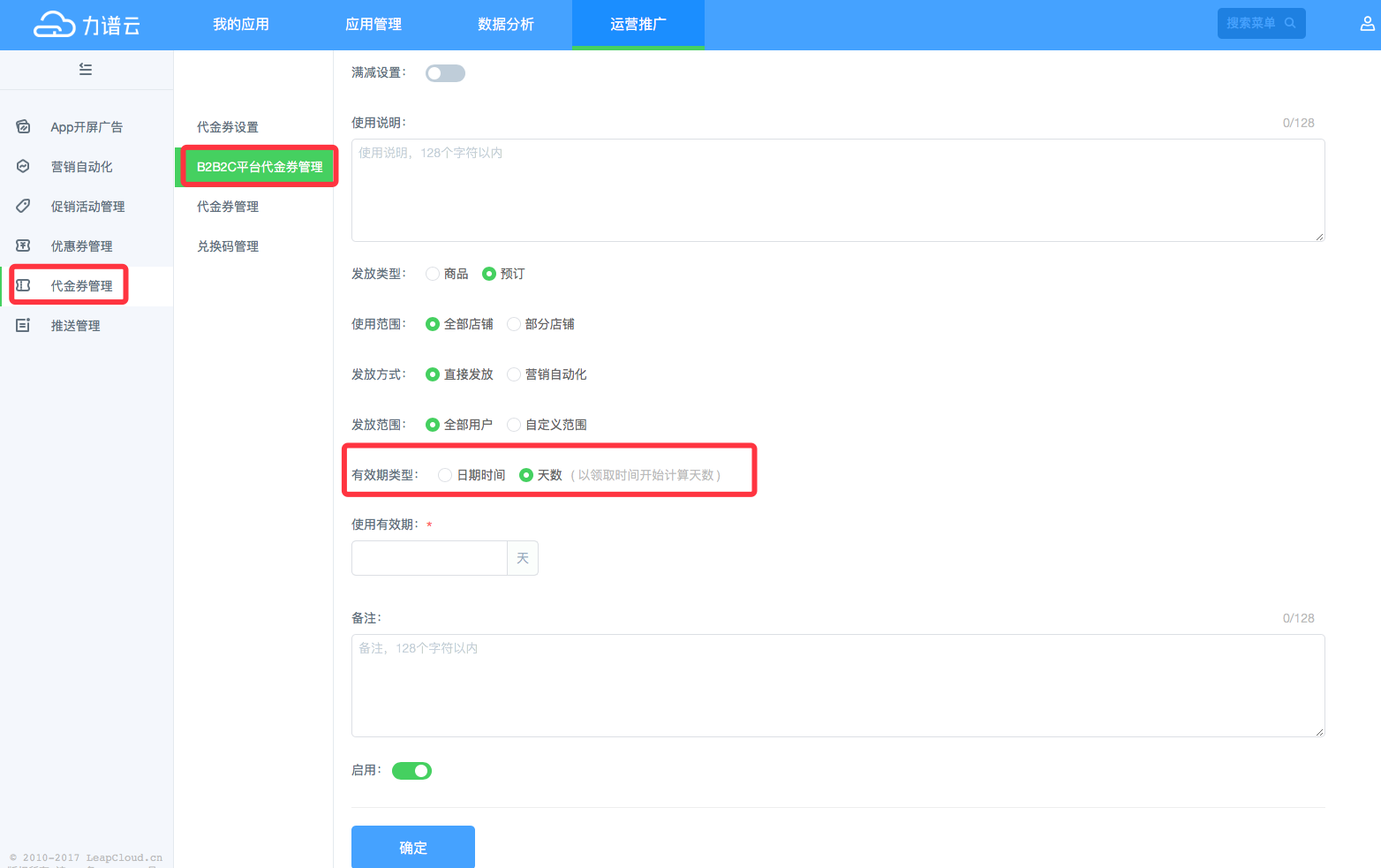Switch to the 运营推广 tab

click(x=638, y=25)
